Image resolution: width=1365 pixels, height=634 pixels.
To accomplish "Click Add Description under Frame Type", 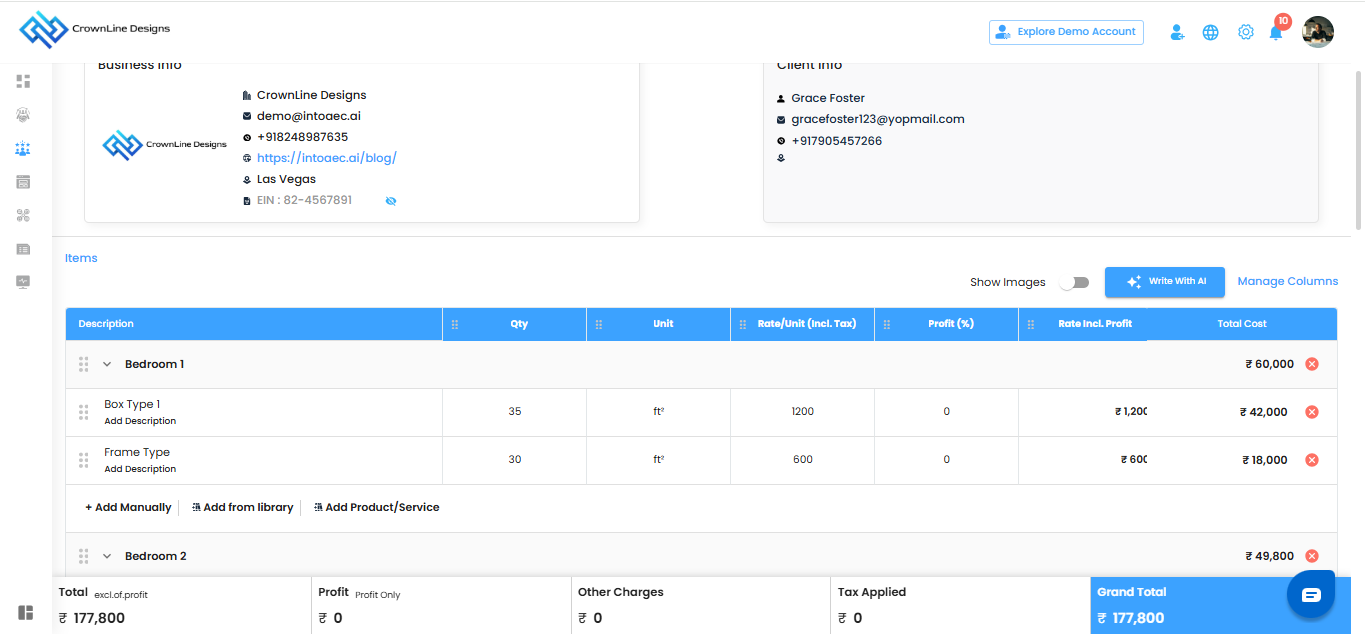I will [x=140, y=469].
